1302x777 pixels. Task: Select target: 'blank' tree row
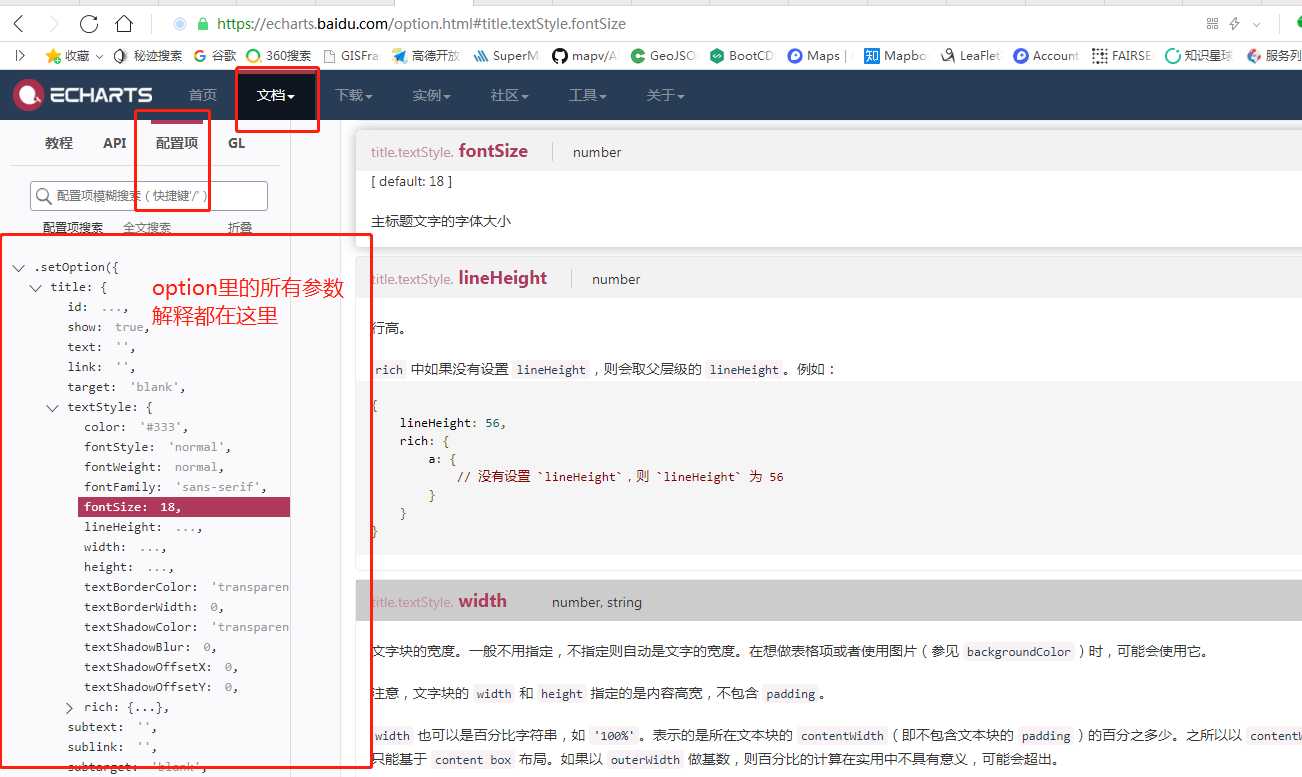(127, 387)
